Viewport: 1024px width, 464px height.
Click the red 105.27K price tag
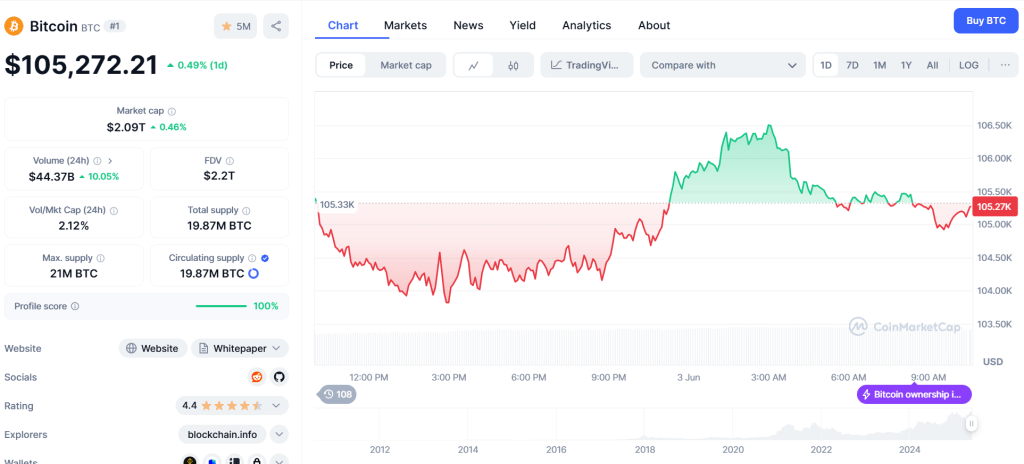(994, 207)
